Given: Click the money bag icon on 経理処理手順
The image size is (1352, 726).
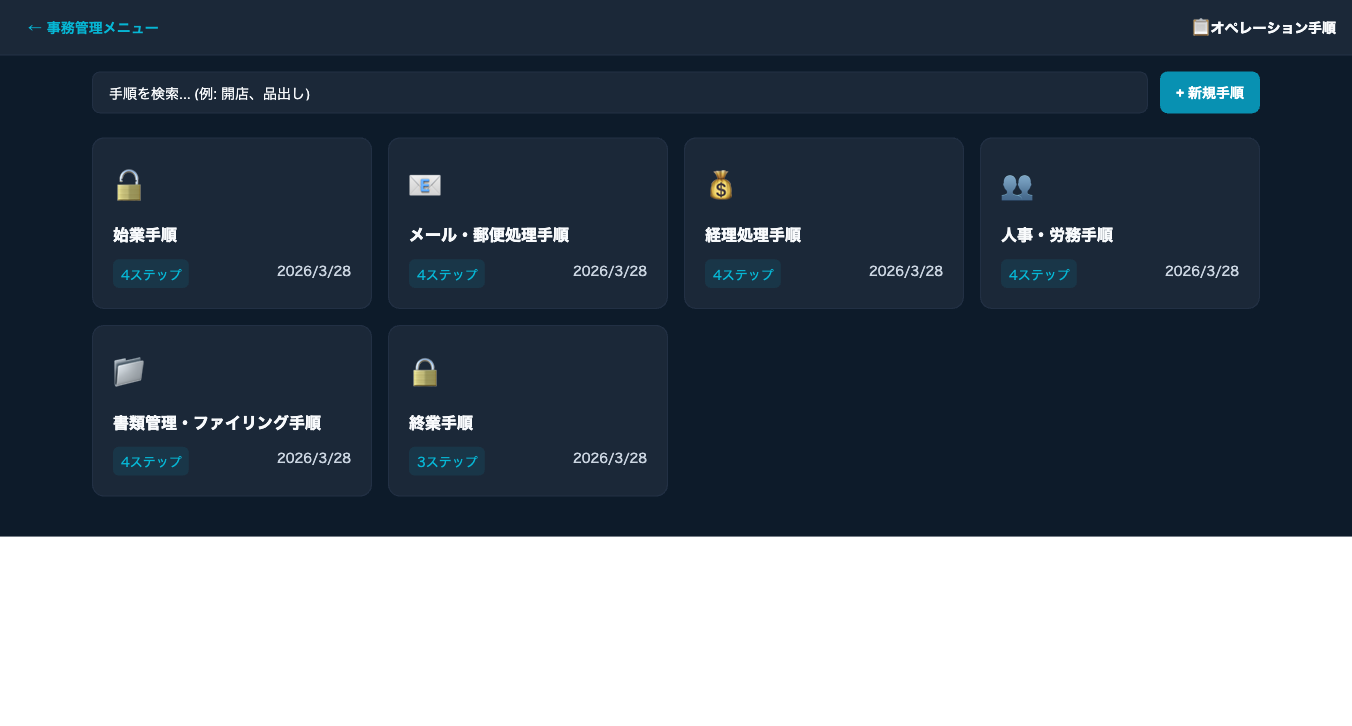Looking at the screenshot, I should pyautogui.click(x=720, y=185).
